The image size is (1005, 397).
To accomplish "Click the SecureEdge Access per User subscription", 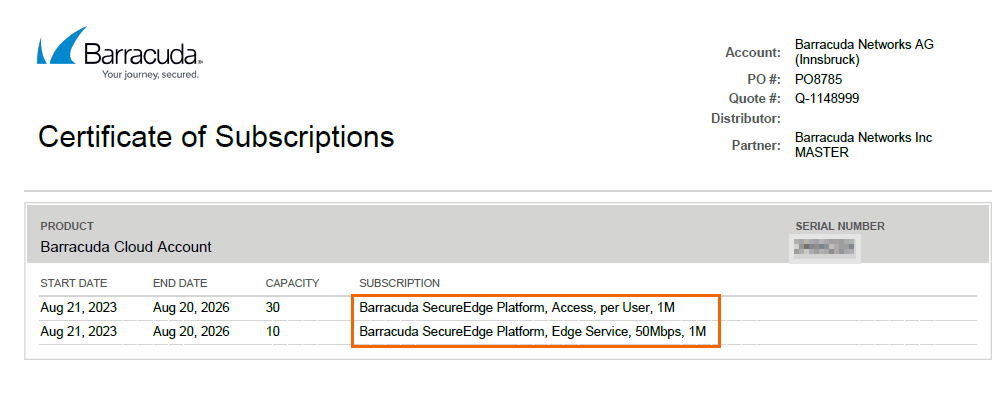I will pos(517,308).
